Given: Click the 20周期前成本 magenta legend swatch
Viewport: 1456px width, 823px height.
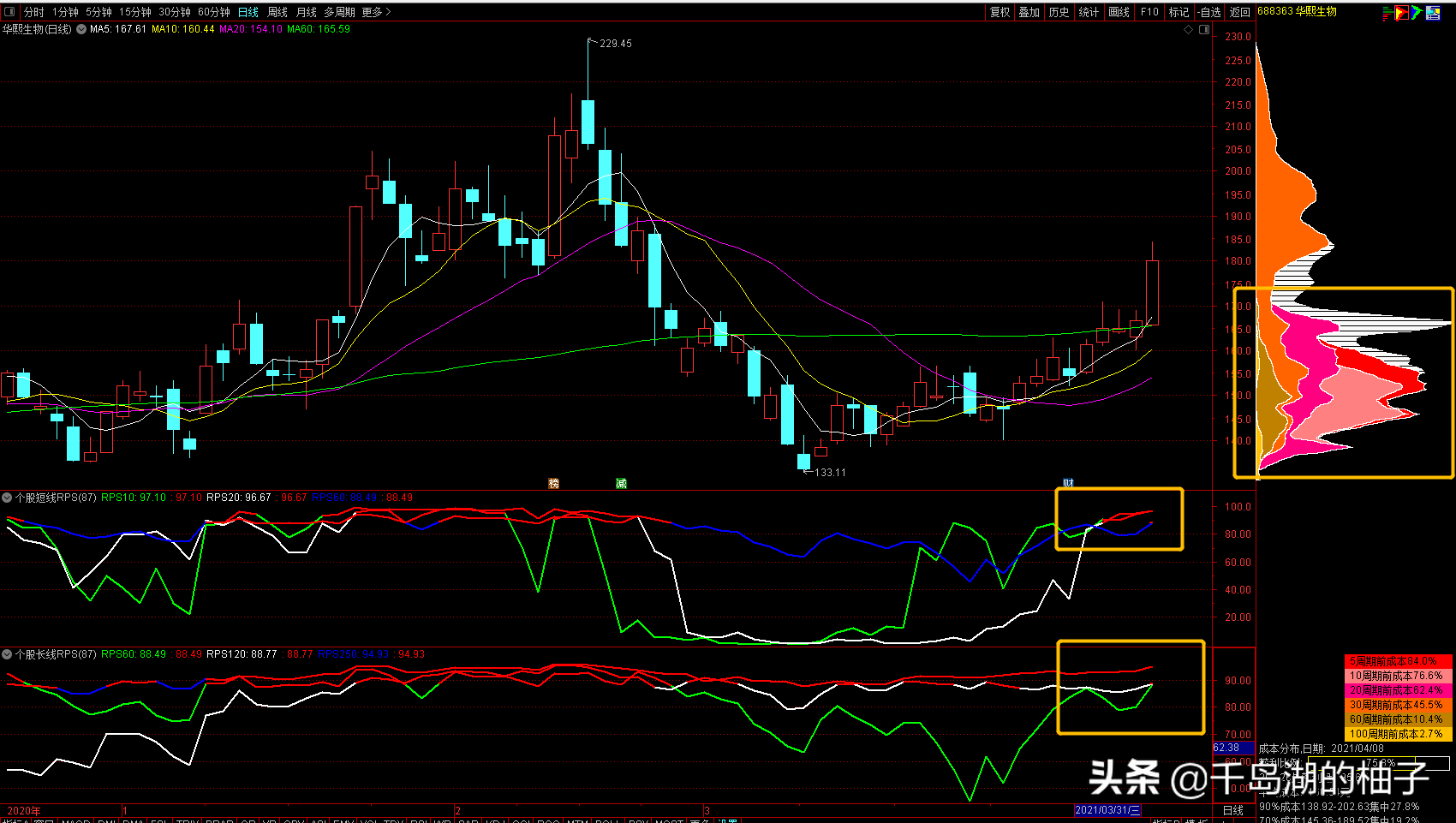Looking at the screenshot, I should tap(1399, 690).
